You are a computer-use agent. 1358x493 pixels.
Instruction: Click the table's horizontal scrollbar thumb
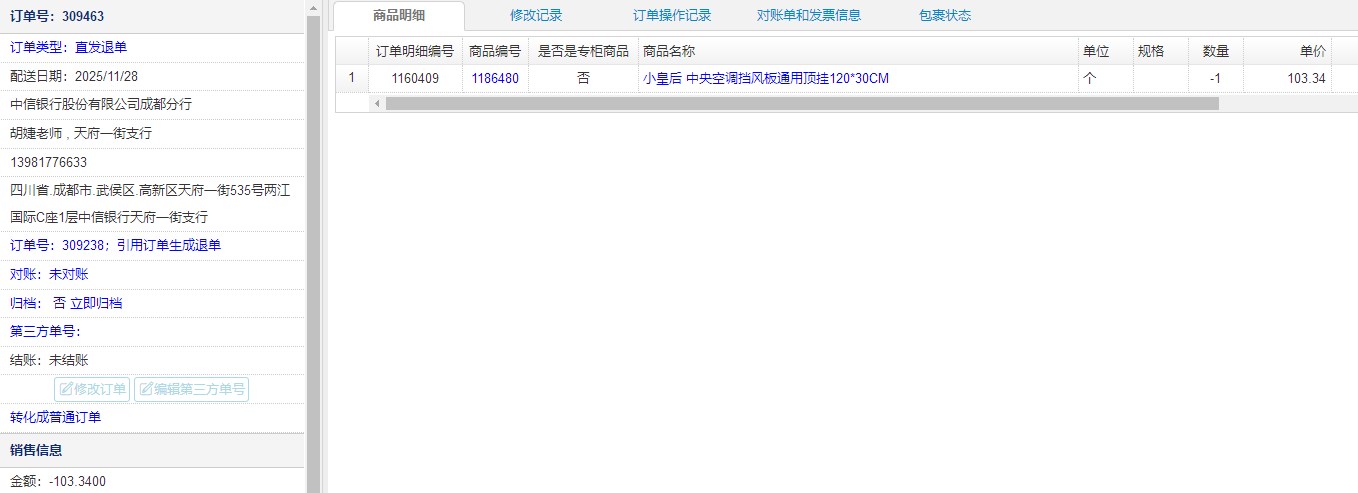tap(800, 103)
